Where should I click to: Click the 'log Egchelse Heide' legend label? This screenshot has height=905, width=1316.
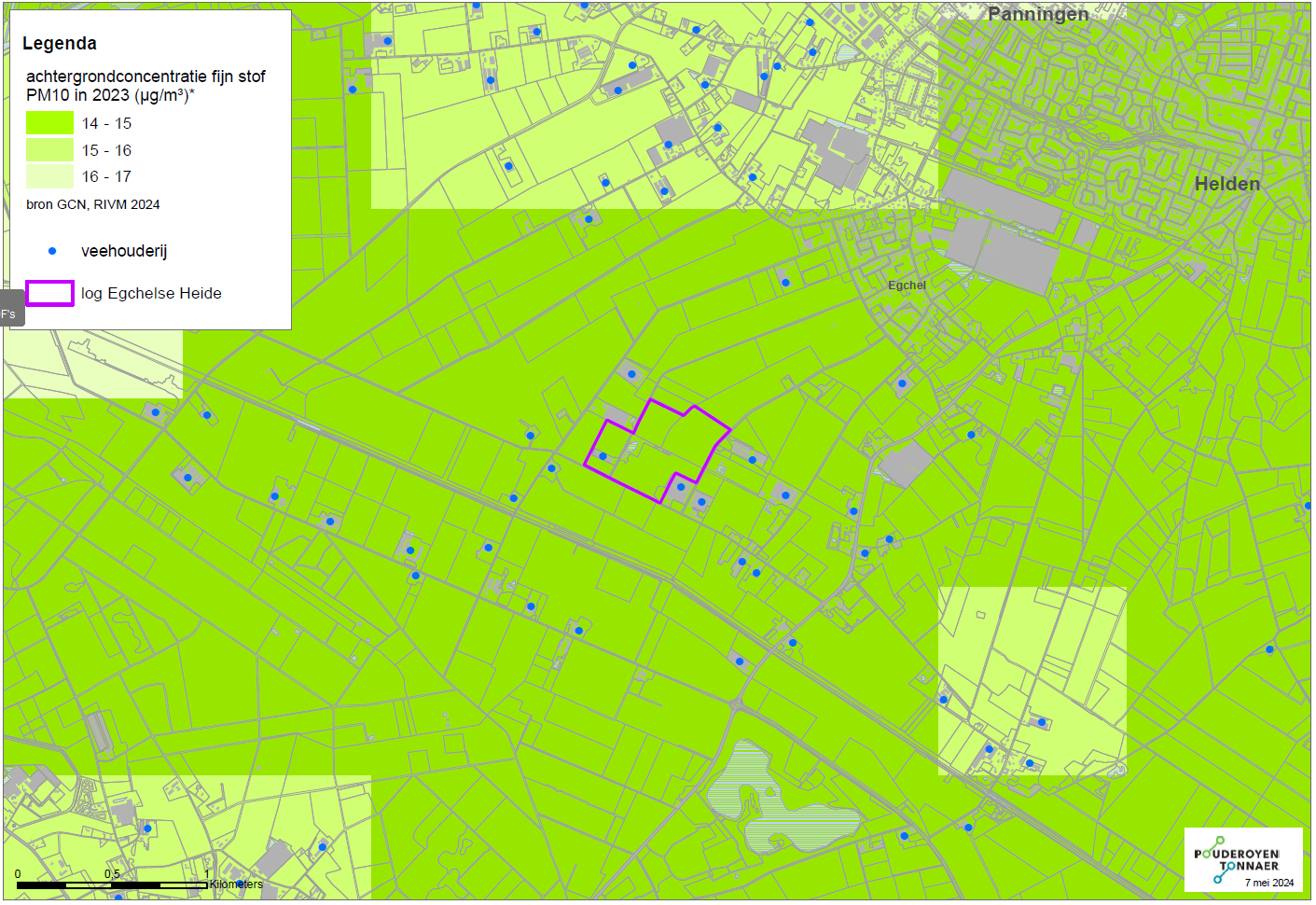tap(151, 293)
